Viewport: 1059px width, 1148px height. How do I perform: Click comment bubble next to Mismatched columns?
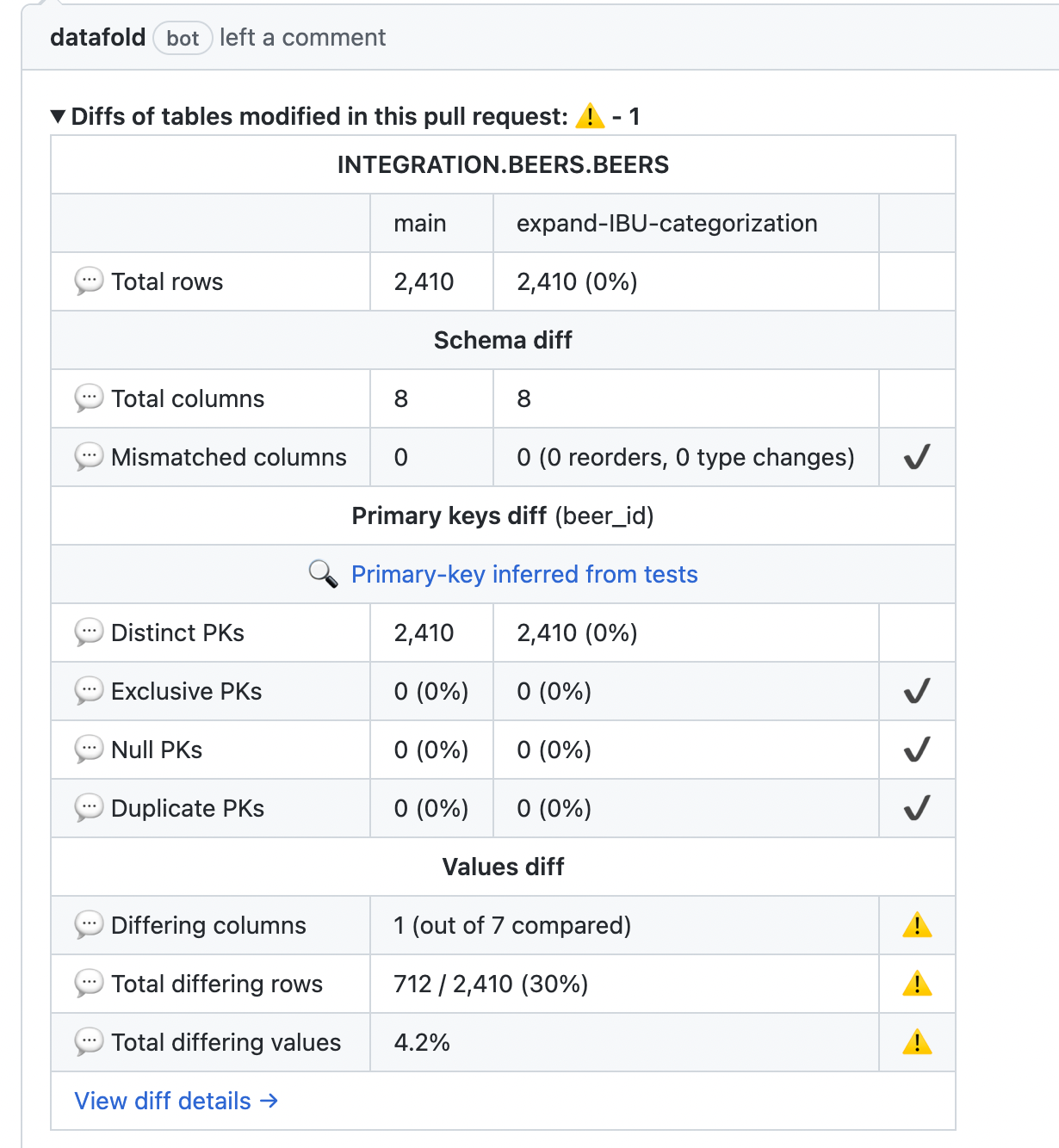[89, 457]
